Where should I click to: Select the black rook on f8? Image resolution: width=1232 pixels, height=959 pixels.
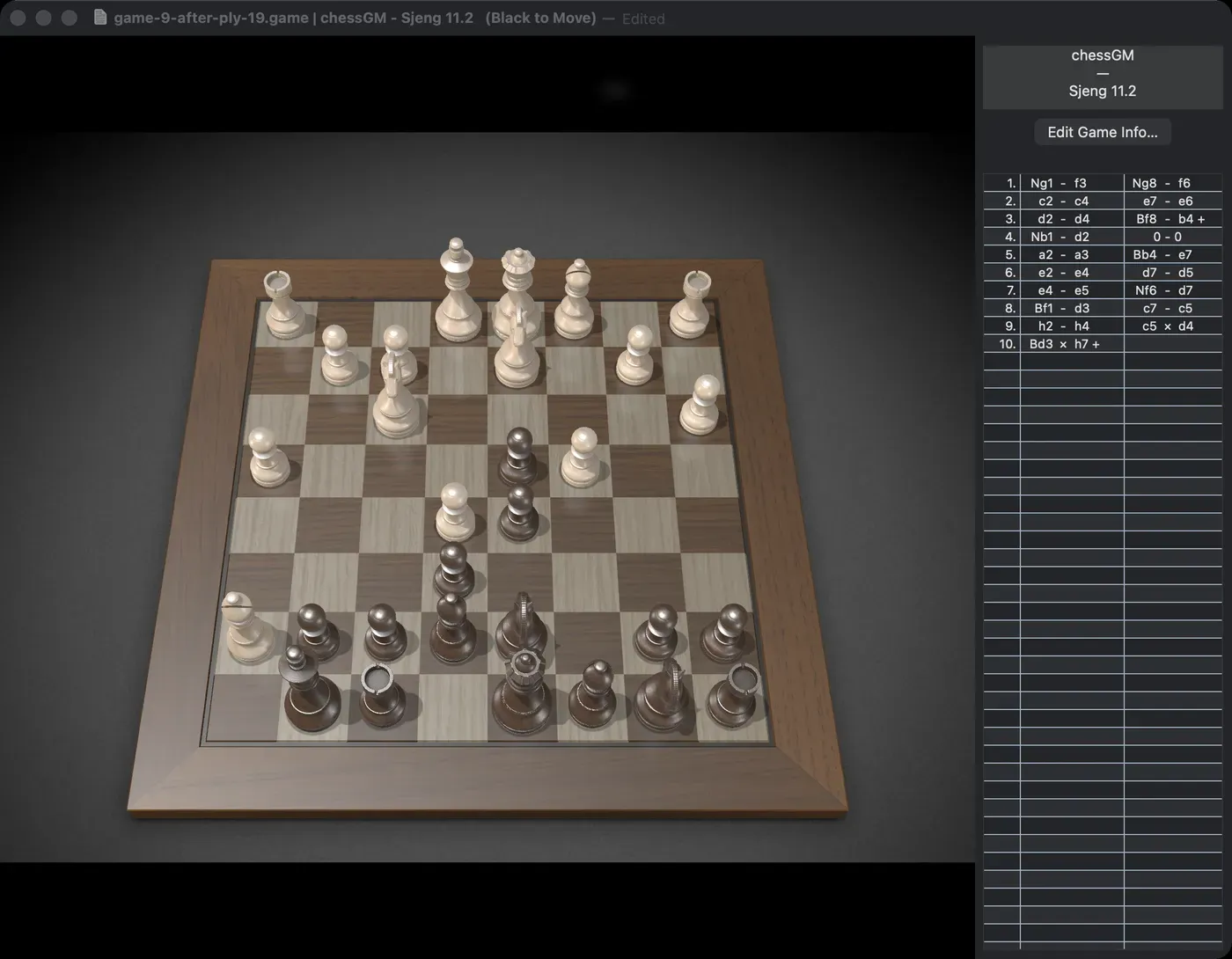pos(382,695)
